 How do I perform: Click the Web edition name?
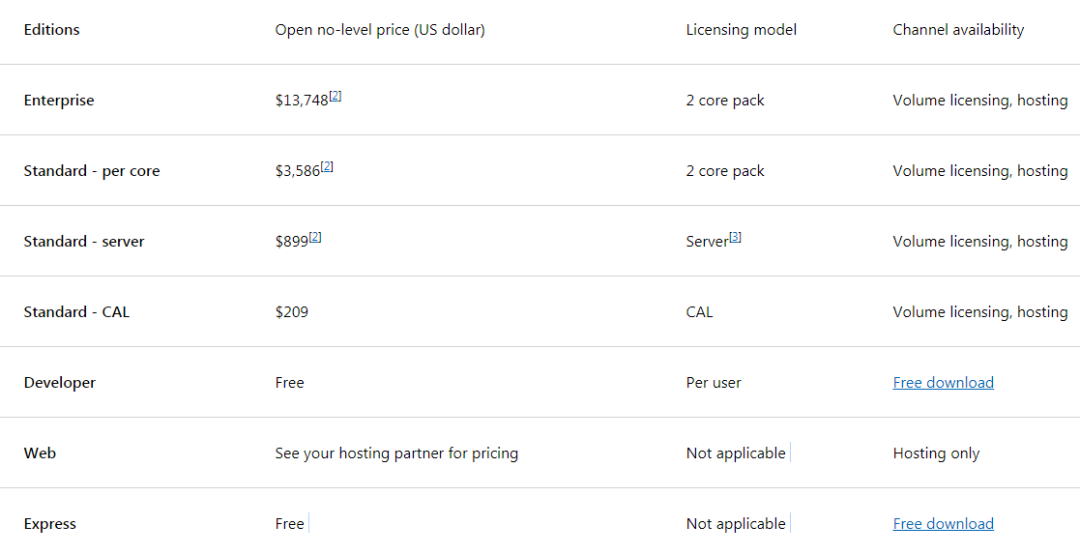pyautogui.click(x=40, y=453)
